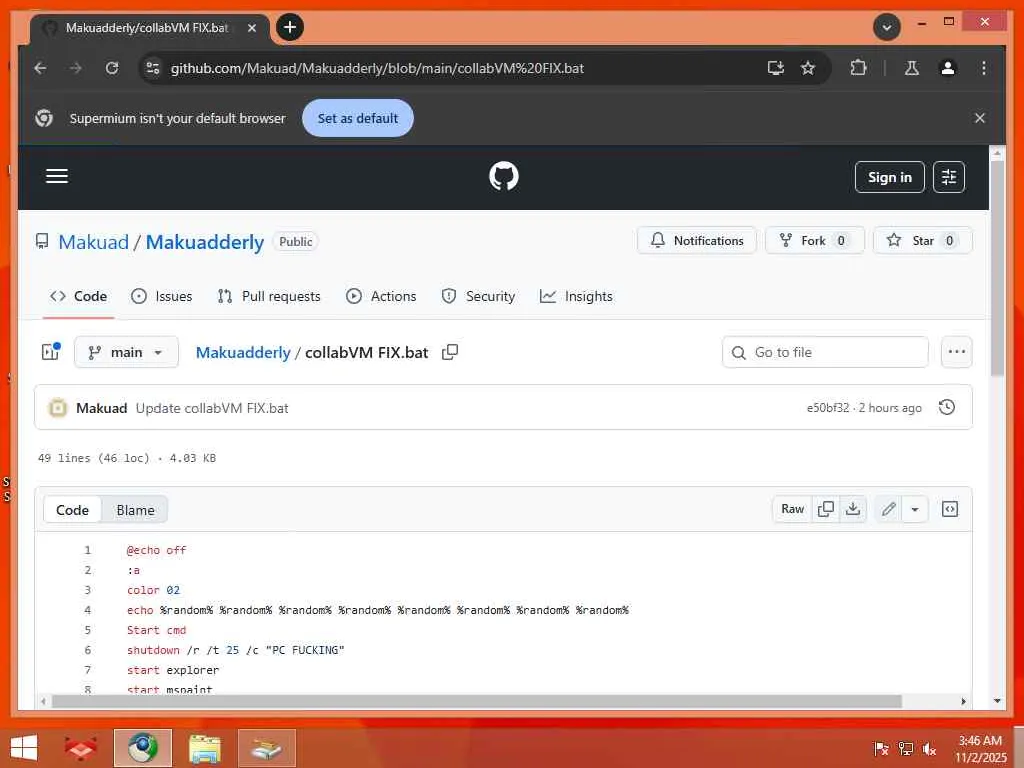Switch to the Pull requests tab
1024x768 pixels.
pos(269,296)
